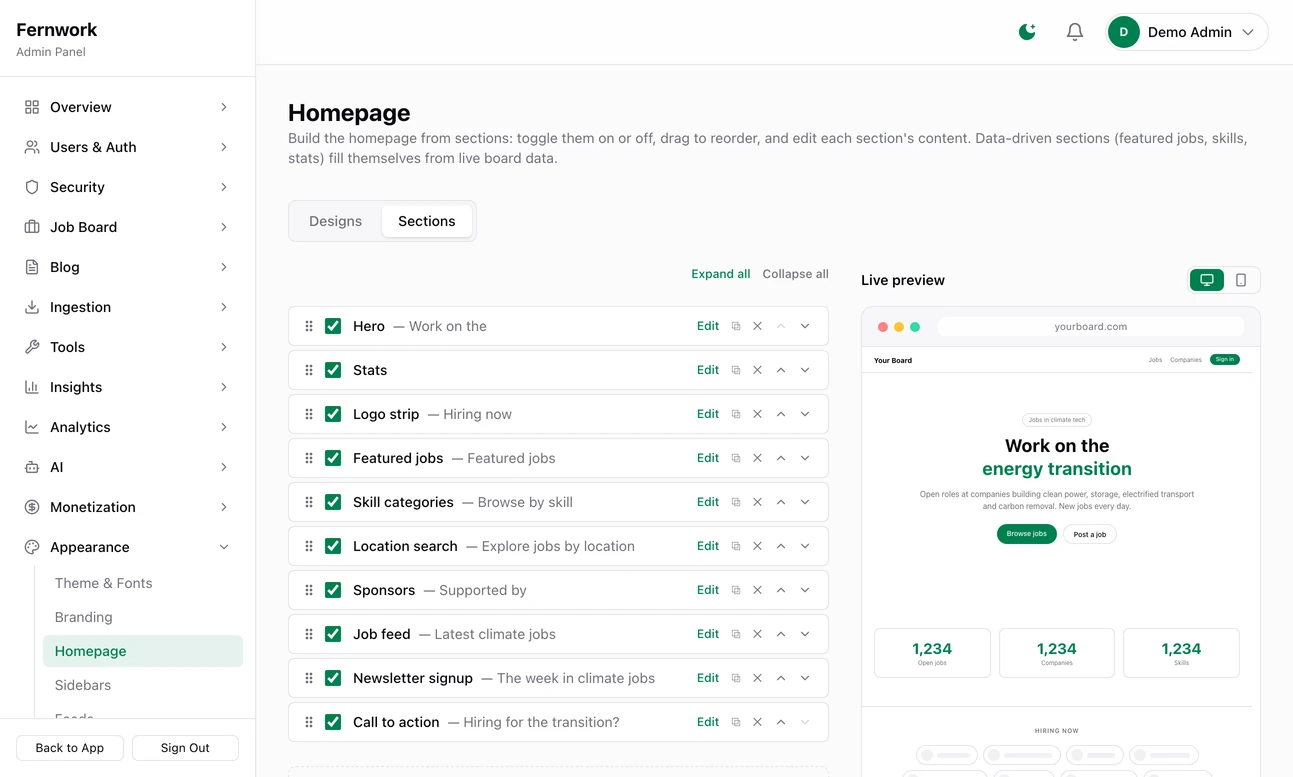Open the Sidebars submenu item
Viewport: 1293px width, 777px height.
pyautogui.click(x=143, y=685)
